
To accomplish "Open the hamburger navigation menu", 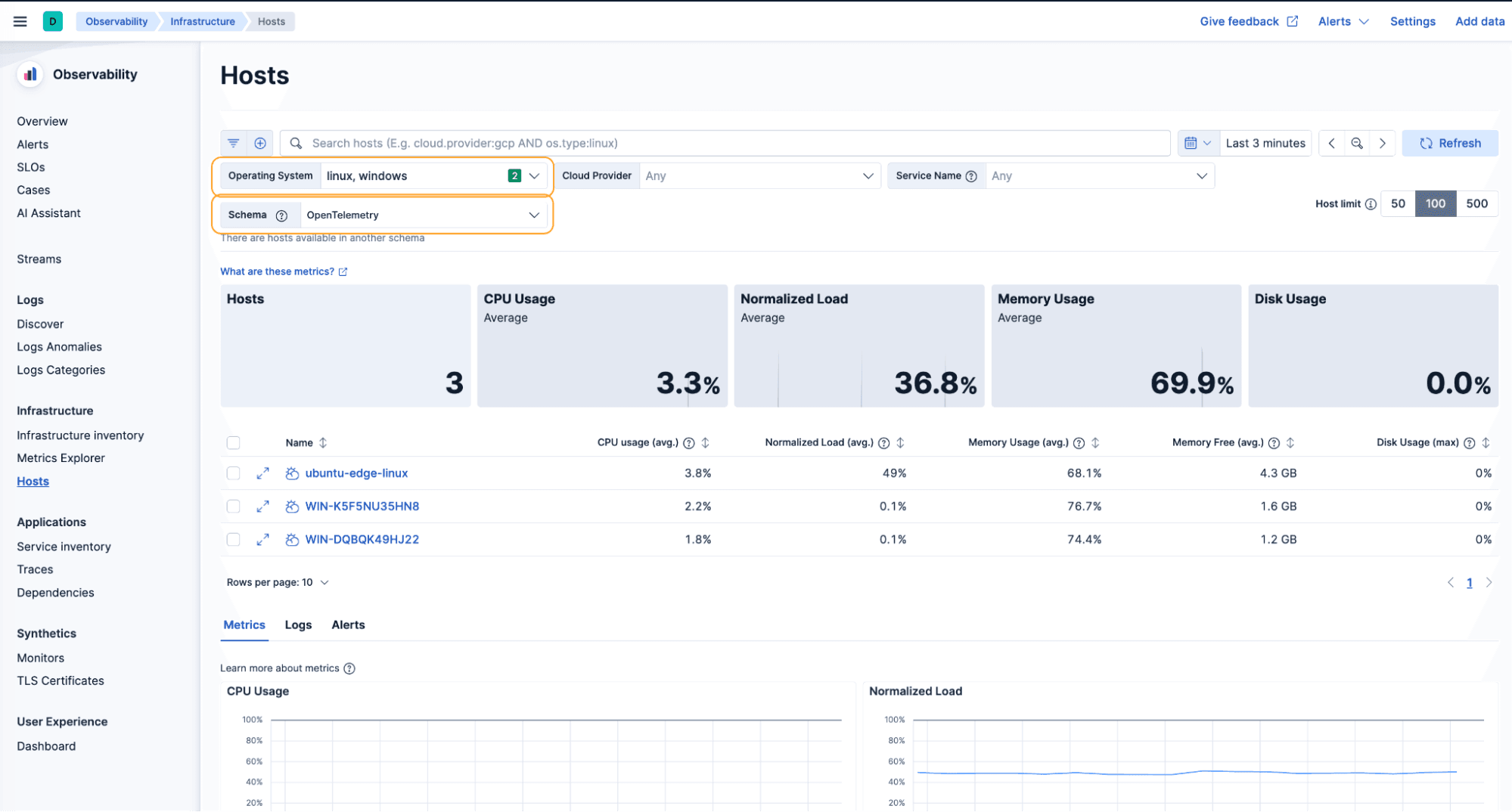I will tap(20, 21).
